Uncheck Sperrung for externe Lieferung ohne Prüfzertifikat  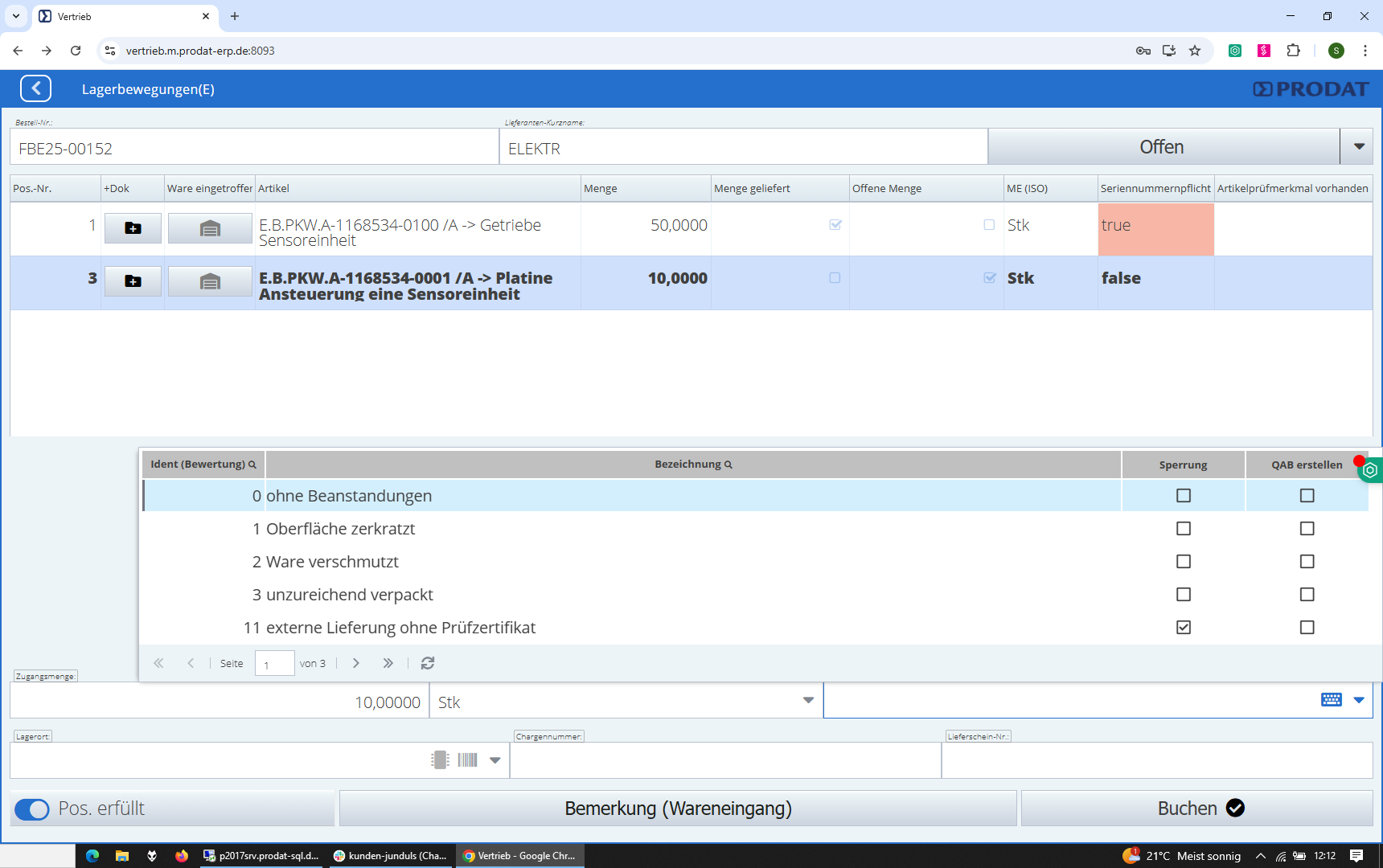[1183, 628]
